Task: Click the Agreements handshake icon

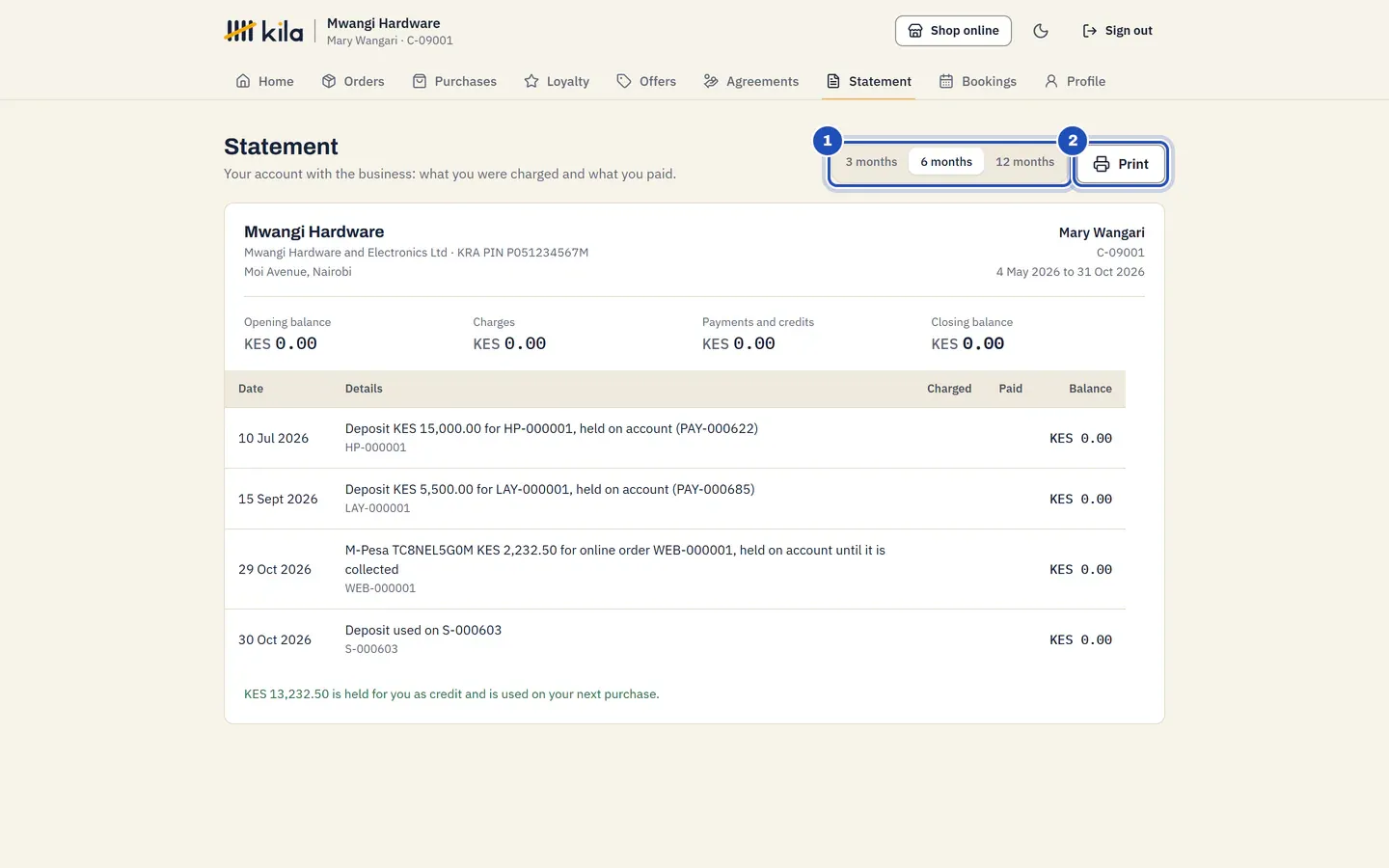Action: [711, 81]
